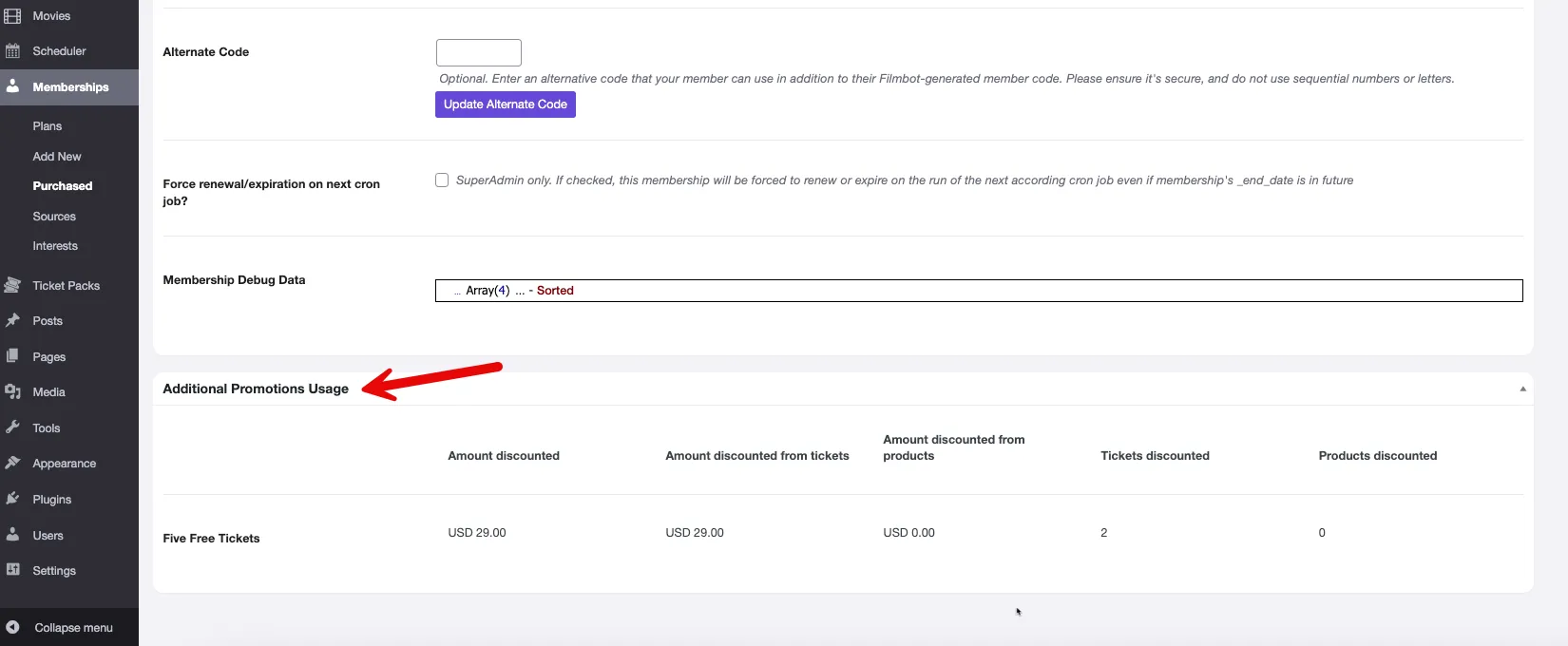Open the Plugins menu label

point(52,500)
